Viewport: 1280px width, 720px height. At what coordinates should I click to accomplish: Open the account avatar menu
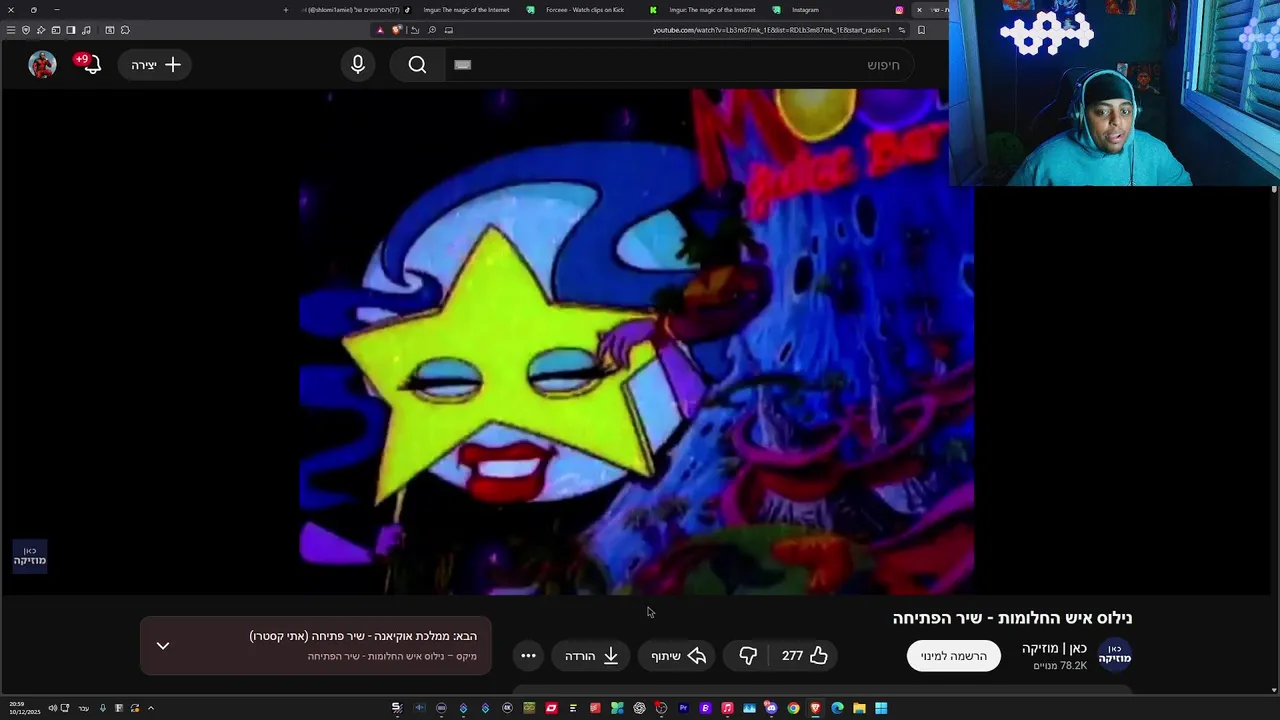click(x=42, y=65)
